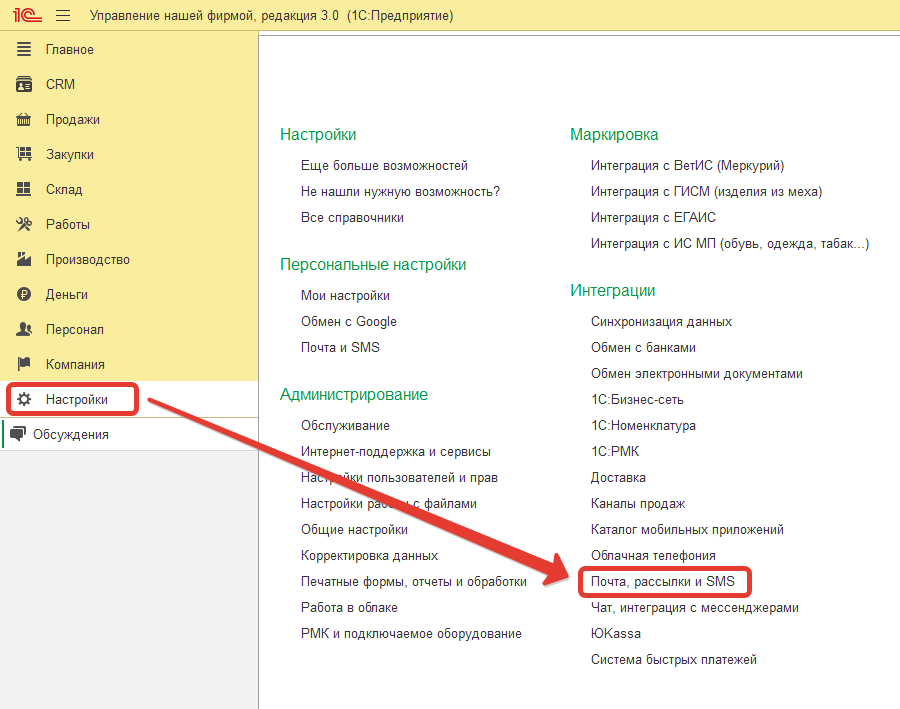Viewport: 900px width, 709px height.
Task: Open the Главное section
Action: 69,50
